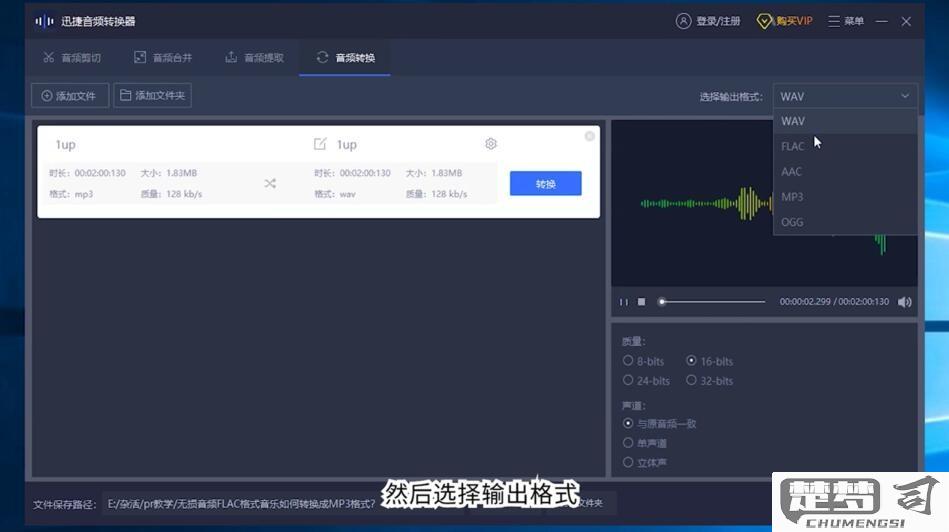Remove the 1up file with its close icon
Screen dimensions: 949x532
[x=589, y=136]
